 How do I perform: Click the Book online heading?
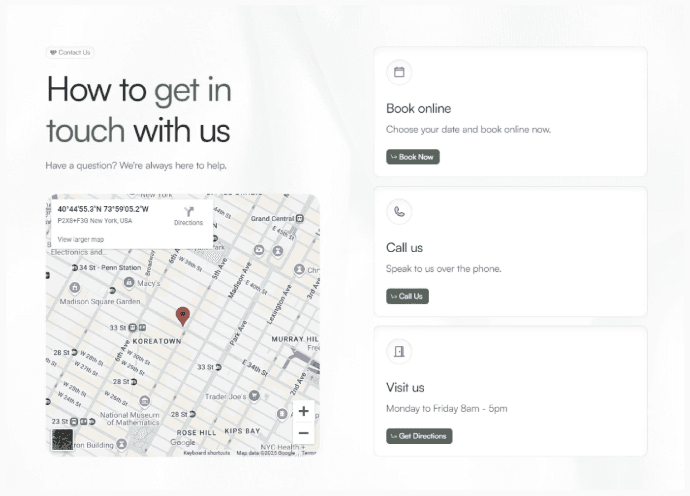418,109
